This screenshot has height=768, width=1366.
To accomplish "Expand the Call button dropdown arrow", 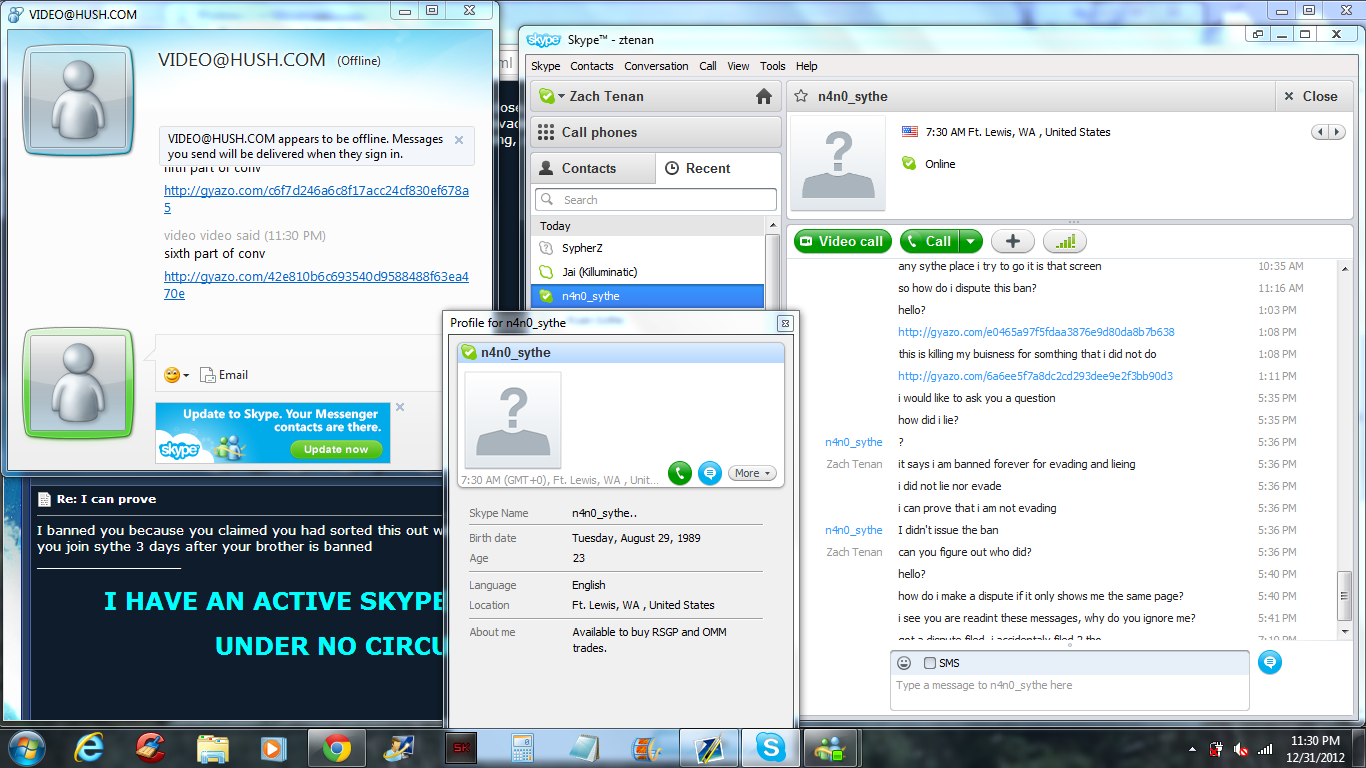I will (x=971, y=241).
